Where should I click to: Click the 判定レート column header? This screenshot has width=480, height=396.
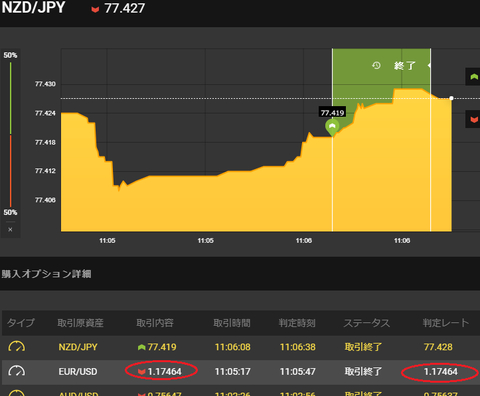pyautogui.click(x=446, y=323)
